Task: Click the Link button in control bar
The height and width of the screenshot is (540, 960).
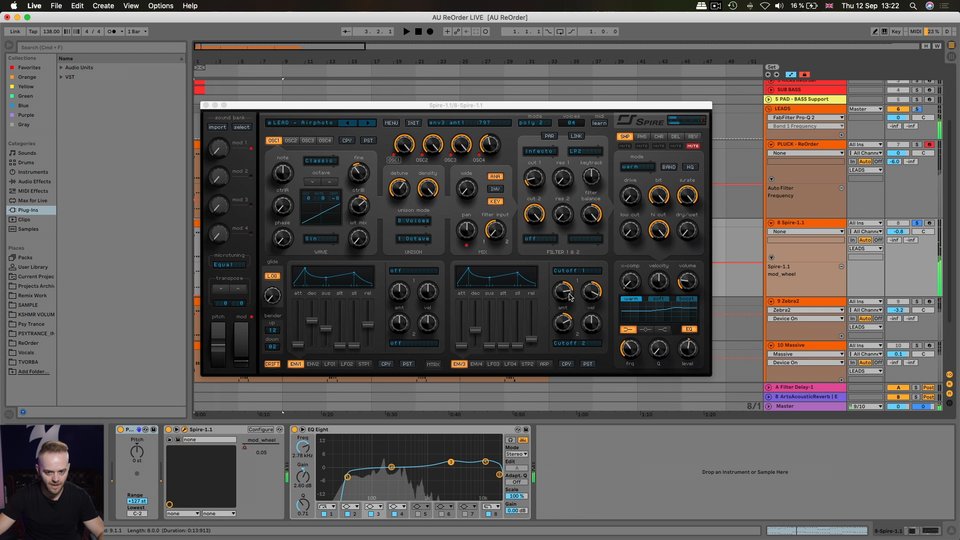Action: pyautogui.click(x=15, y=31)
